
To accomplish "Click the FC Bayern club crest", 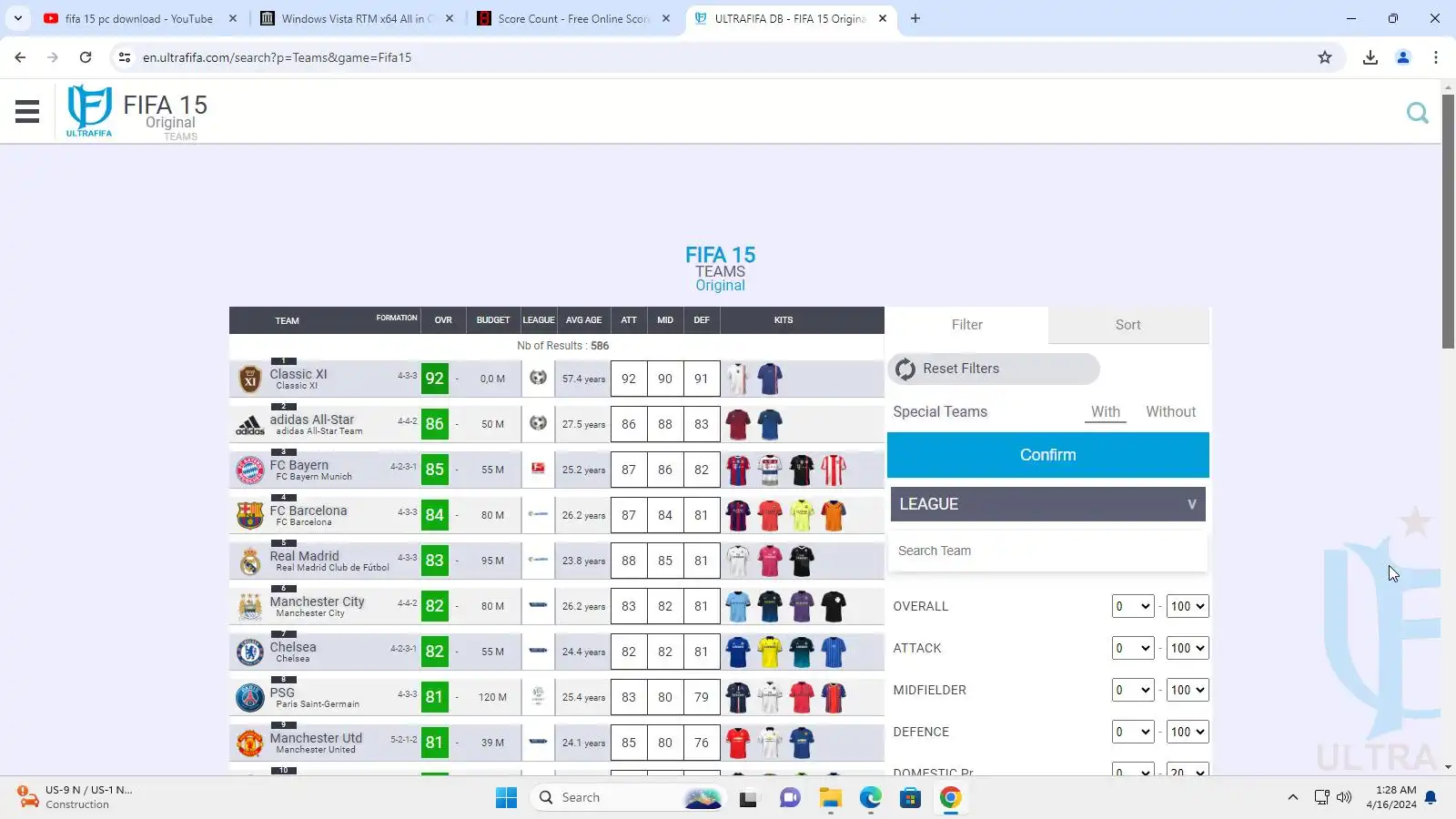I will point(249,470).
